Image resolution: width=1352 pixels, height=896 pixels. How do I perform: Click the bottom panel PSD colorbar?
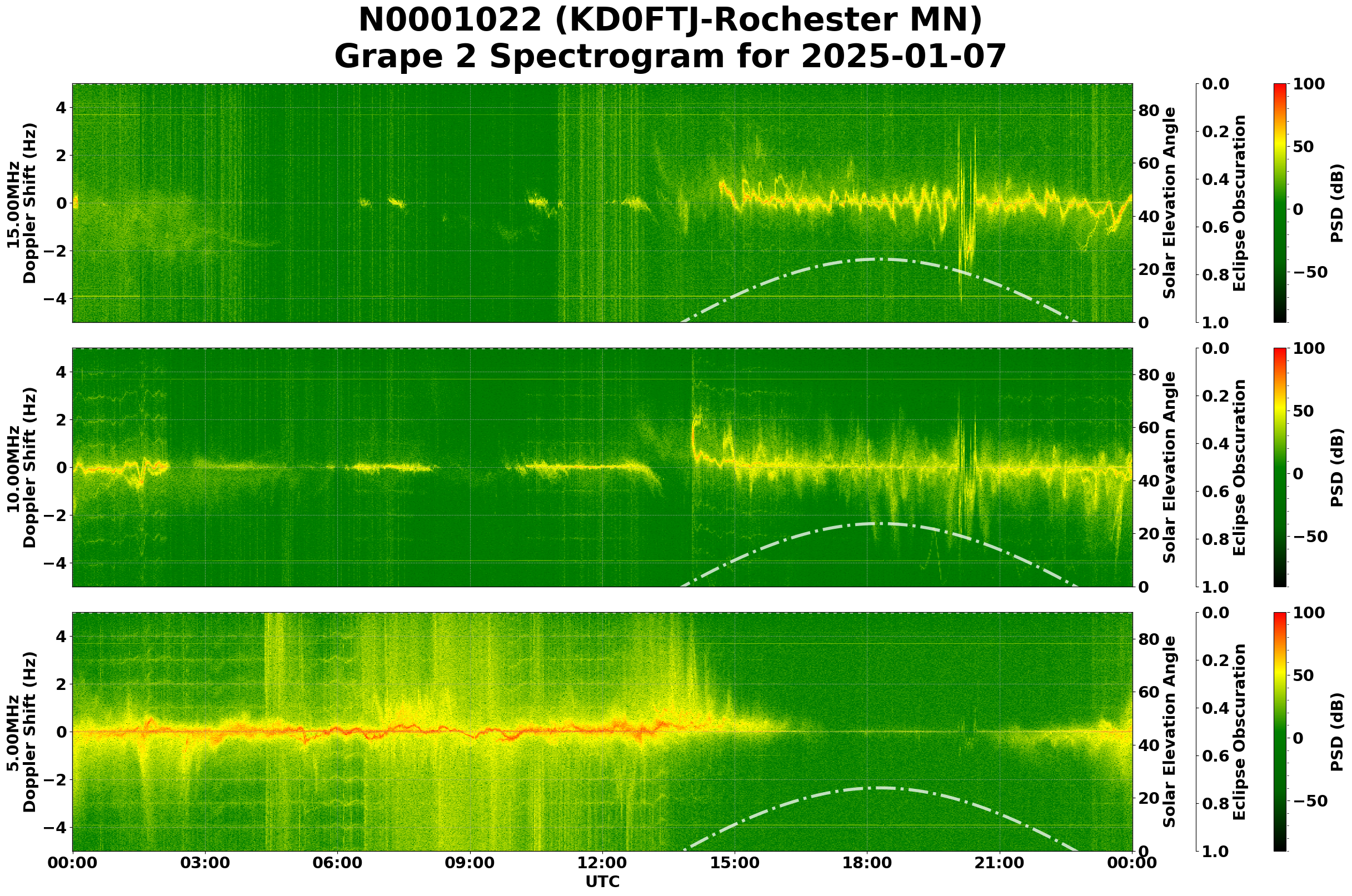1280,732
